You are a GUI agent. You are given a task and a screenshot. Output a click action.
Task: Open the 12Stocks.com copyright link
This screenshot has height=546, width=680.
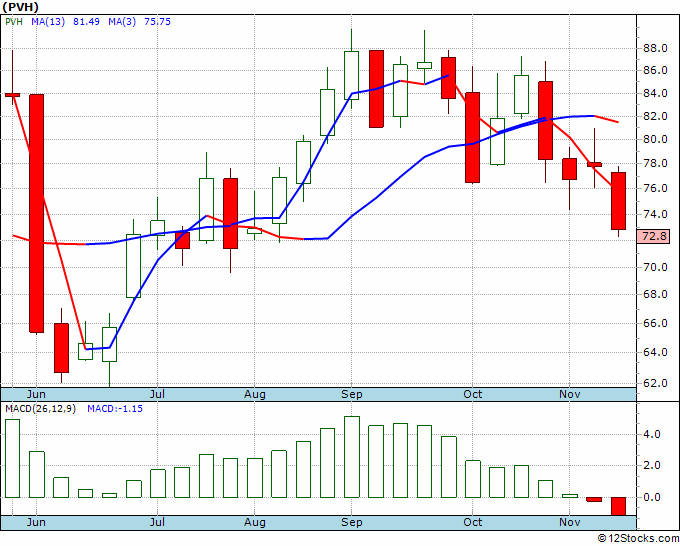pos(638,539)
